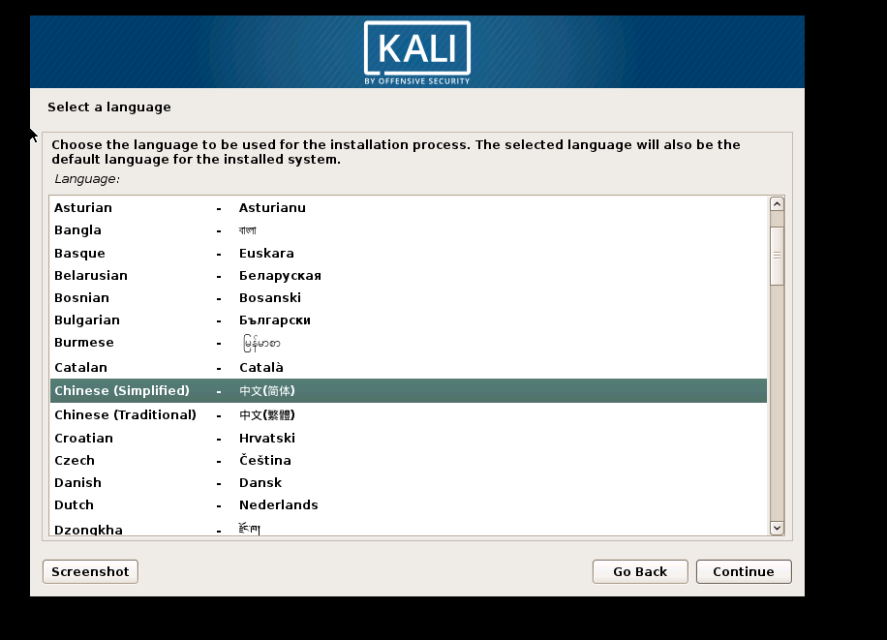
Task: Select Burmese language row
Action: coord(408,343)
